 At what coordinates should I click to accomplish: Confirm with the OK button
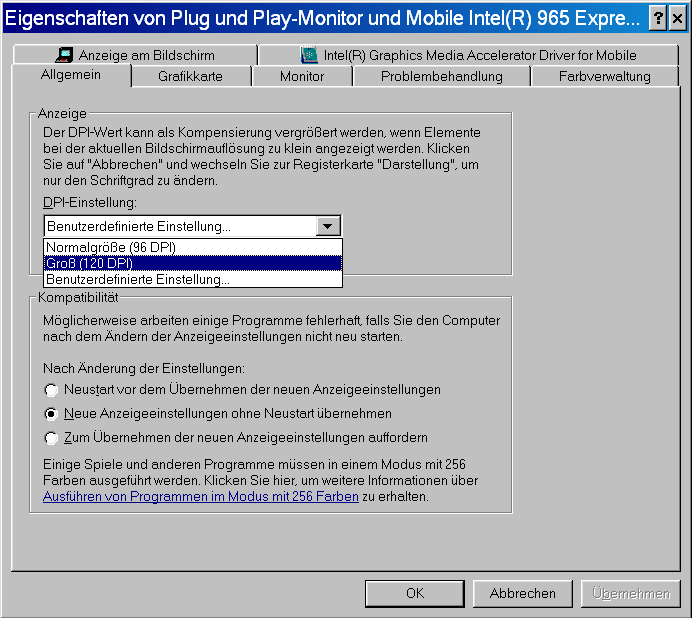pos(415,593)
